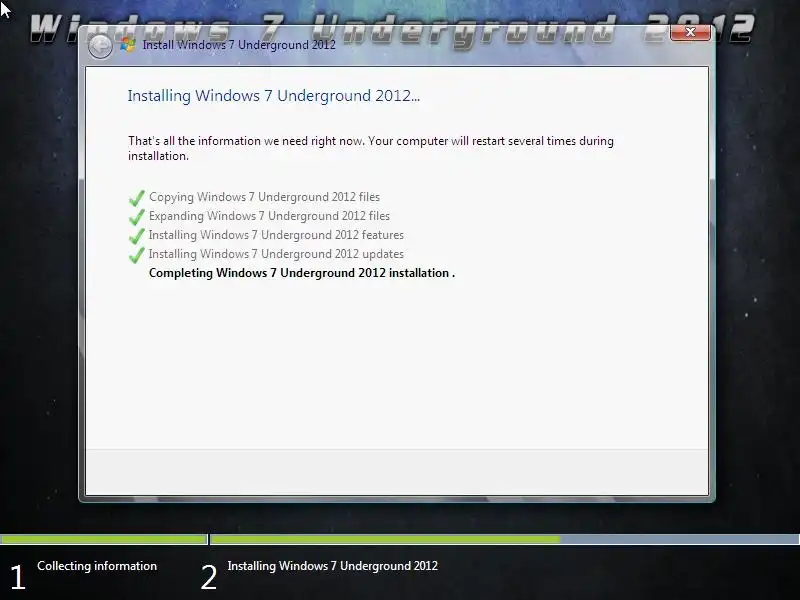This screenshot has width=800, height=600.
Task: Select 'Copying Windows 7 Underground 2012 files' text
Action: point(264,197)
